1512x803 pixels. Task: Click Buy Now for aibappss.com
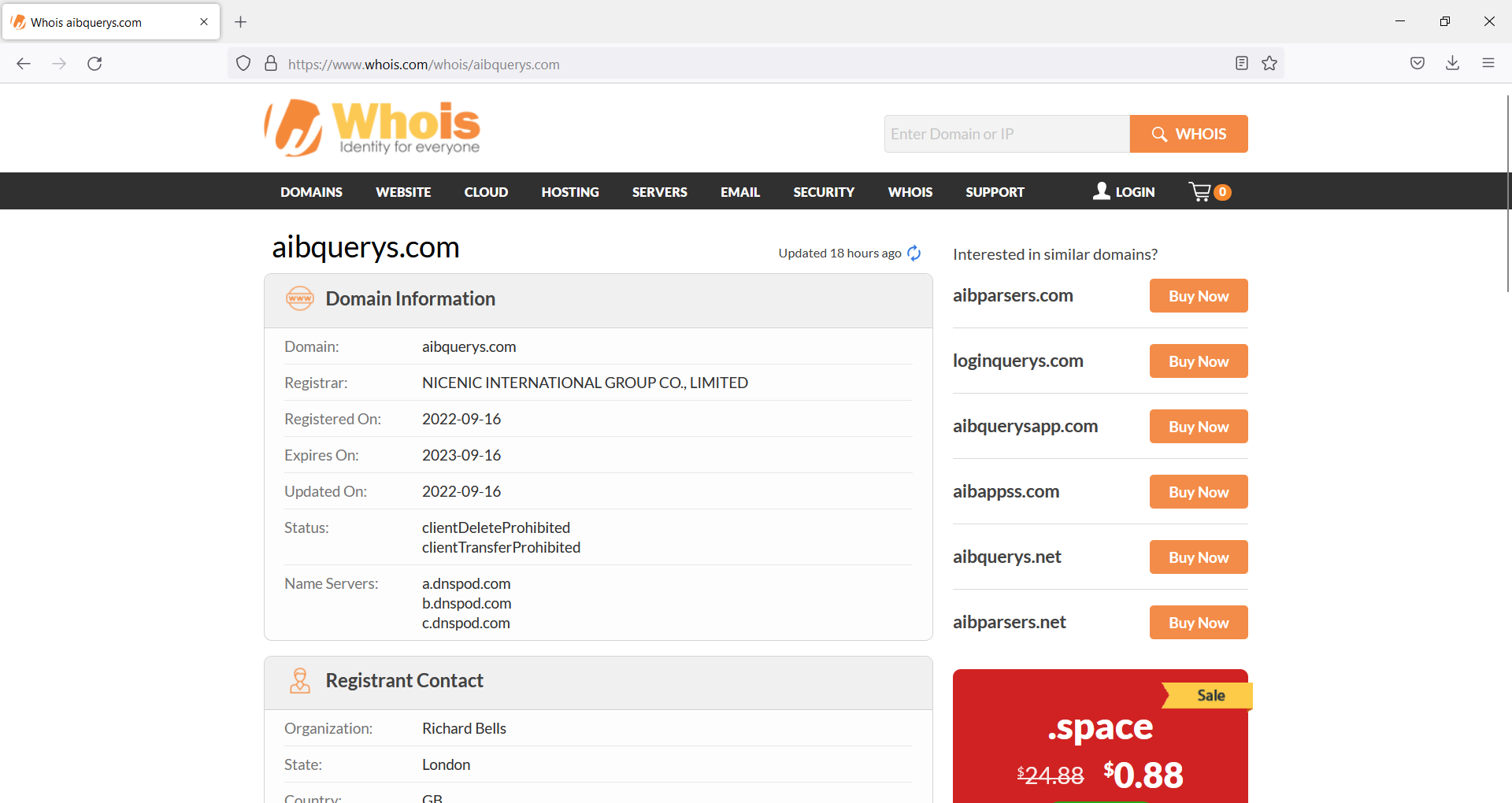[x=1199, y=492]
